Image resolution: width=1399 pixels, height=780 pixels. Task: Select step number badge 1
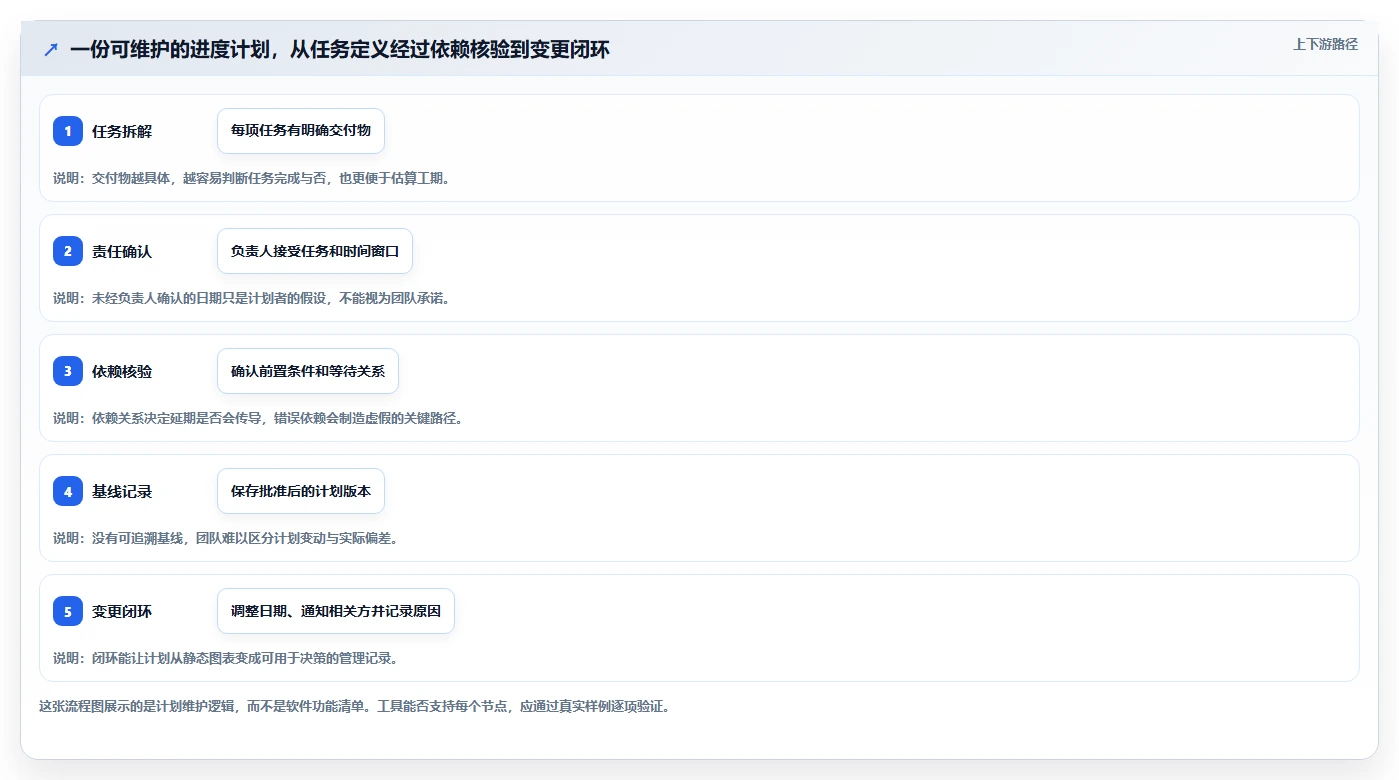pos(68,131)
